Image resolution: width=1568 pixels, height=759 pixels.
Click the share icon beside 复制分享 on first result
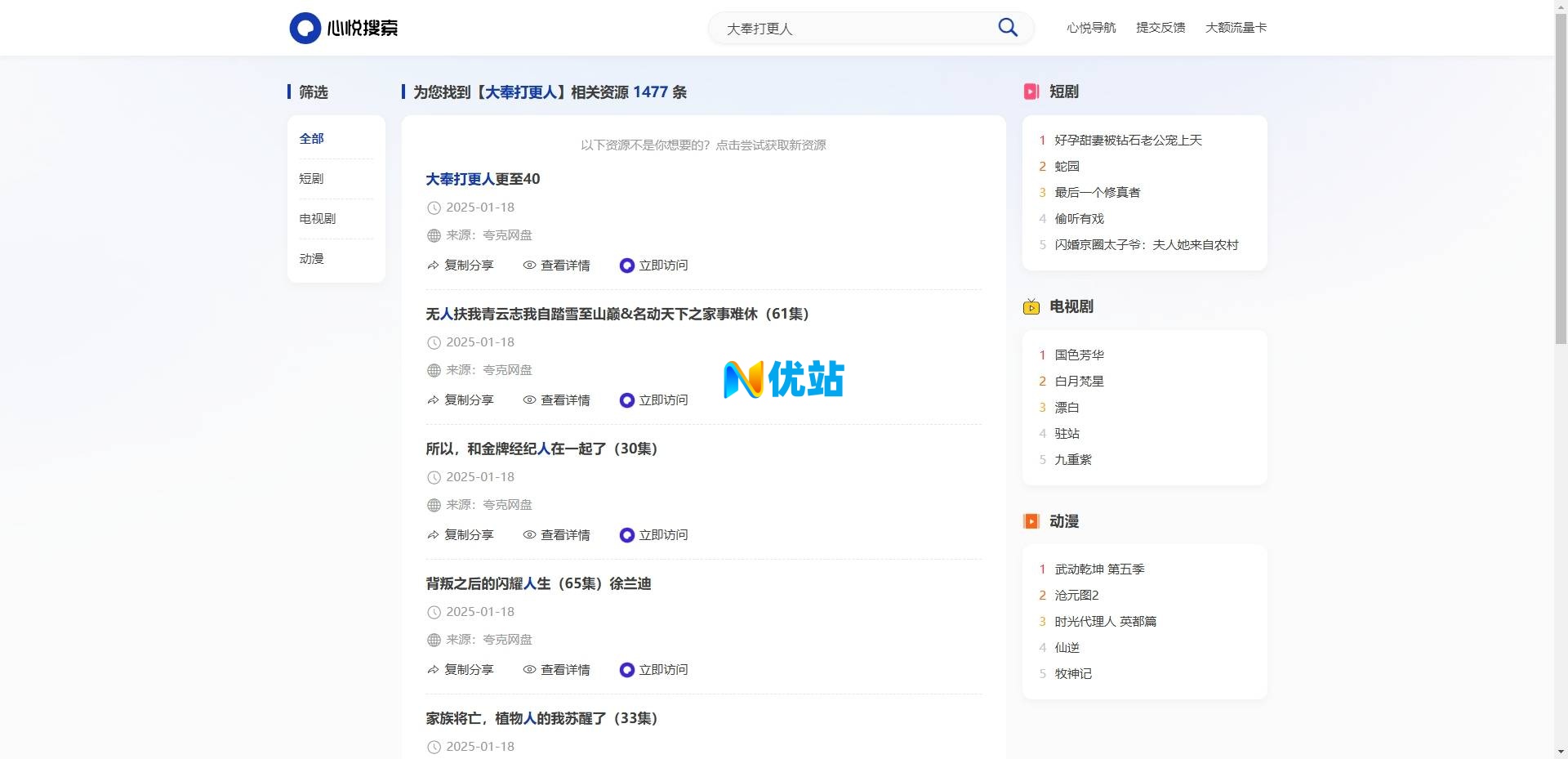point(432,266)
